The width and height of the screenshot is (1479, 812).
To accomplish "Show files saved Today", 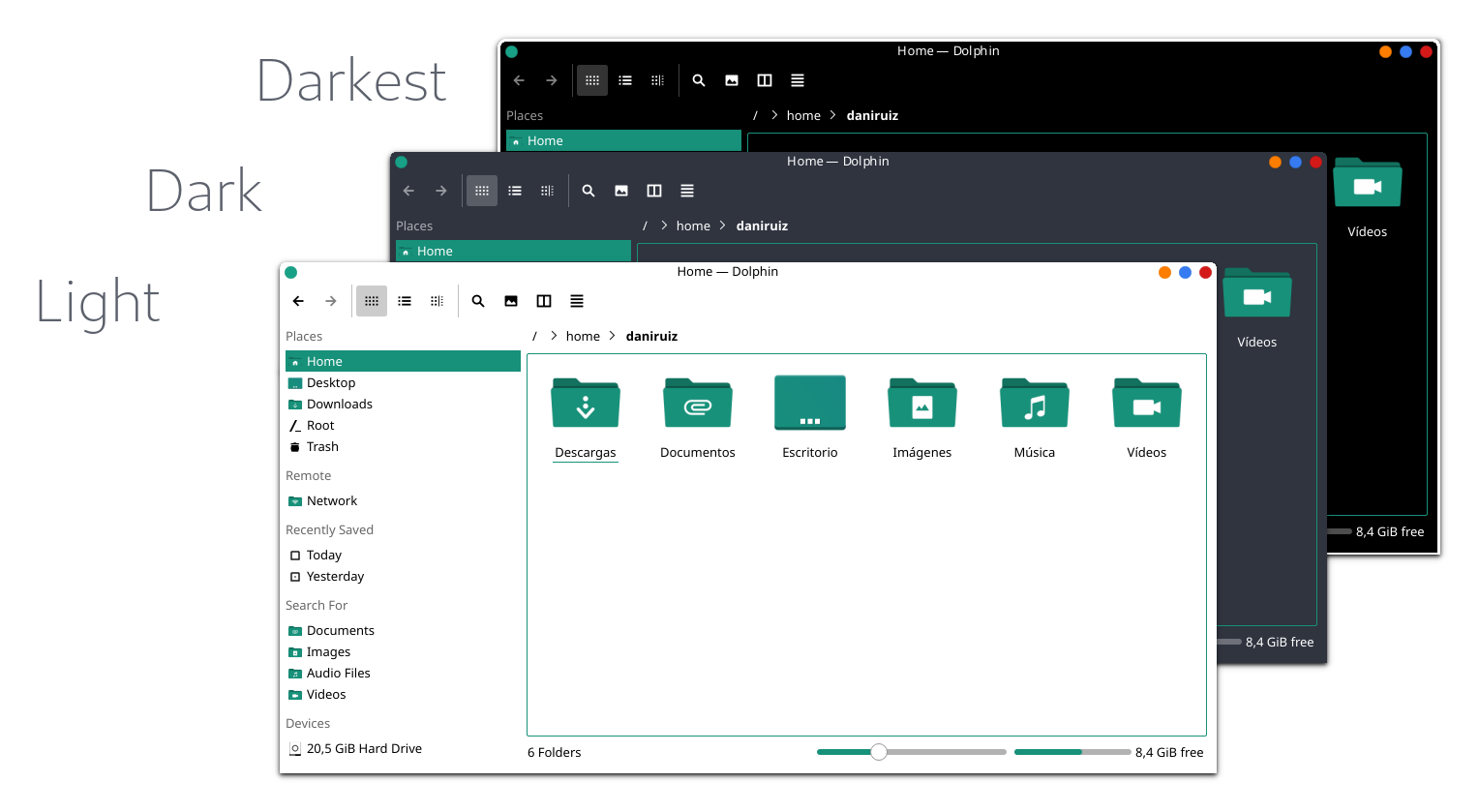I will [403, 555].
